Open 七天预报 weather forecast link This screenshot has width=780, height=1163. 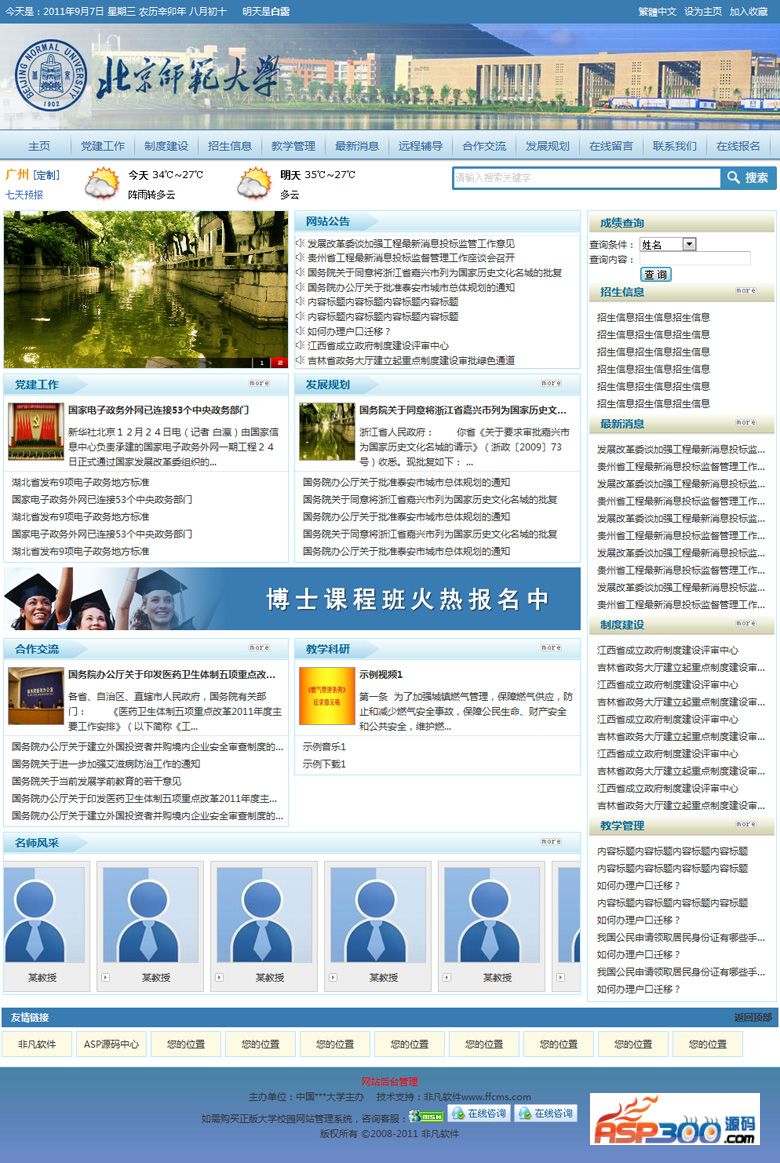click(24, 194)
